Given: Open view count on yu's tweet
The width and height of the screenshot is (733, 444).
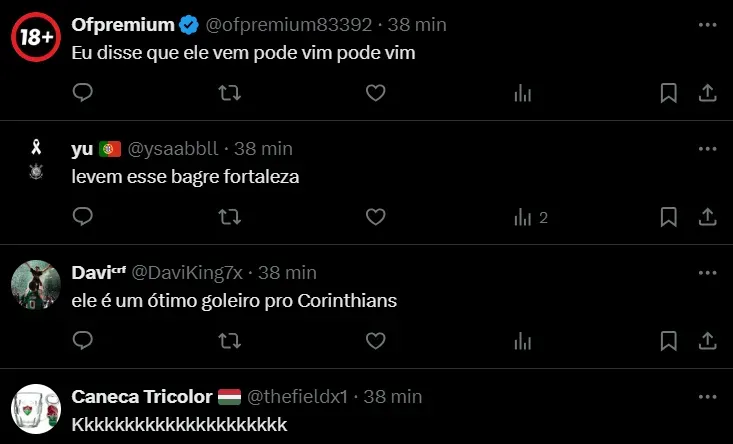Looking at the screenshot, I should pos(529,217).
